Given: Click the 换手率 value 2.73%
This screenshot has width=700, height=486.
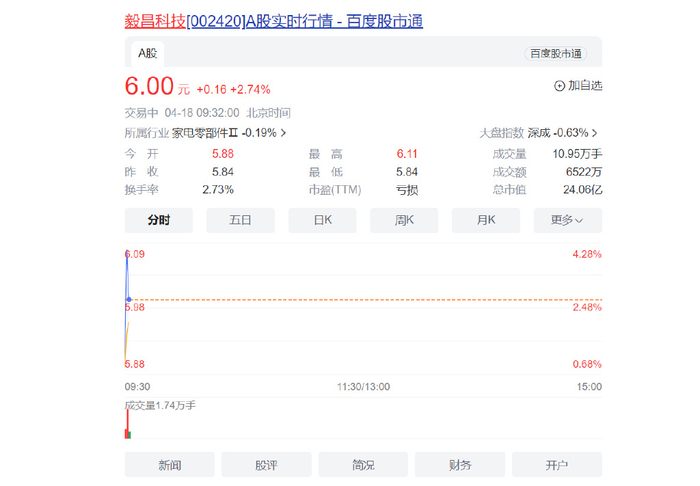Looking at the screenshot, I should pos(218,190).
